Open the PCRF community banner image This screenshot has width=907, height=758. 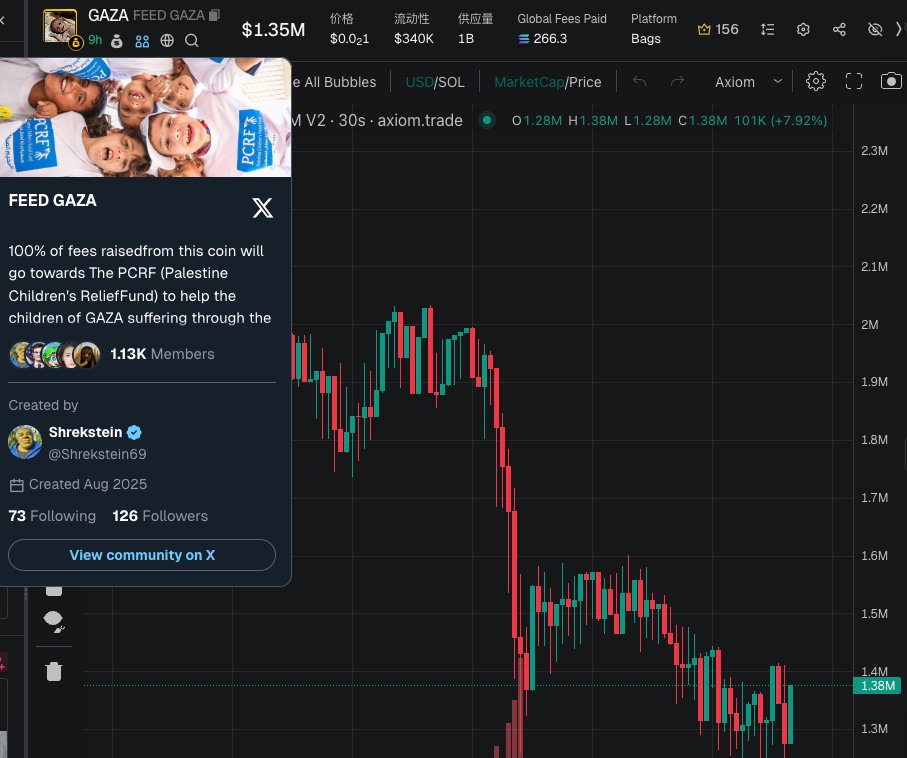click(145, 117)
